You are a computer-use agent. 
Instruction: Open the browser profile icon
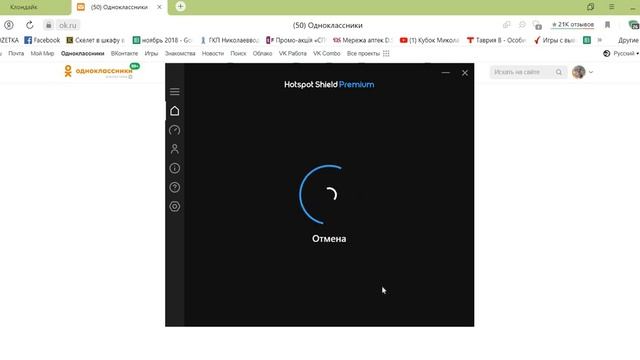pyautogui.click(x=9, y=25)
